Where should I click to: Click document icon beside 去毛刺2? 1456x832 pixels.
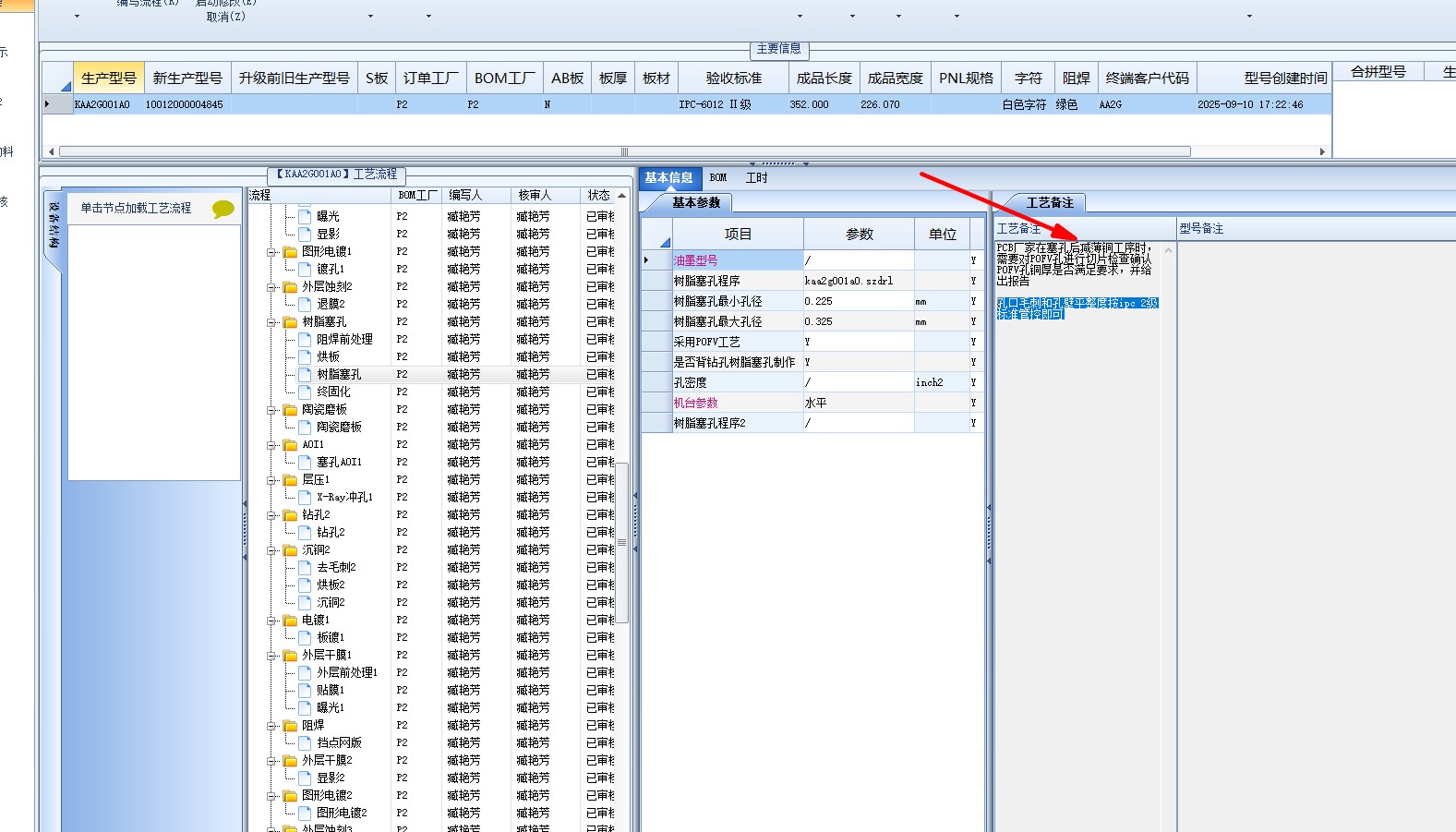(305, 567)
